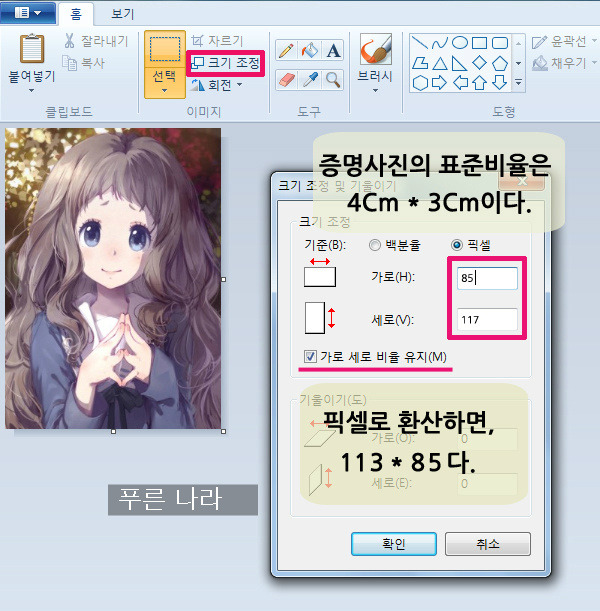Select the Pencil tool
This screenshot has width=600, height=611.
pyautogui.click(x=286, y=50)
